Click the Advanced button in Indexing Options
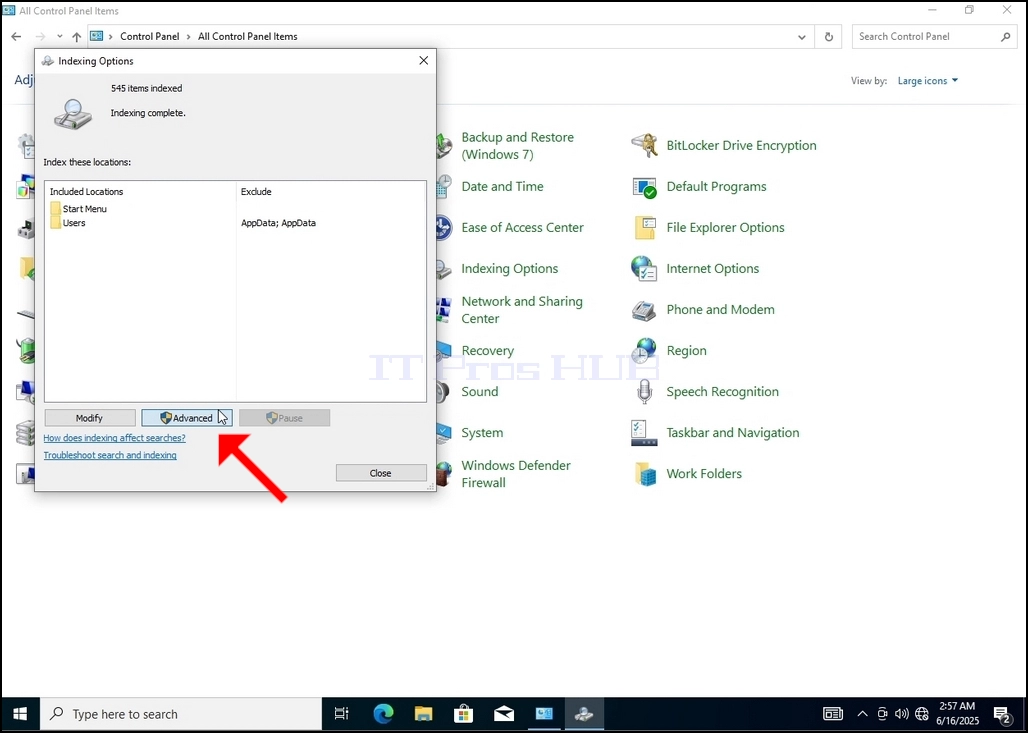The height and width of the screenshot is (733, 1028). pyautogui.click(x=187, y=418)
